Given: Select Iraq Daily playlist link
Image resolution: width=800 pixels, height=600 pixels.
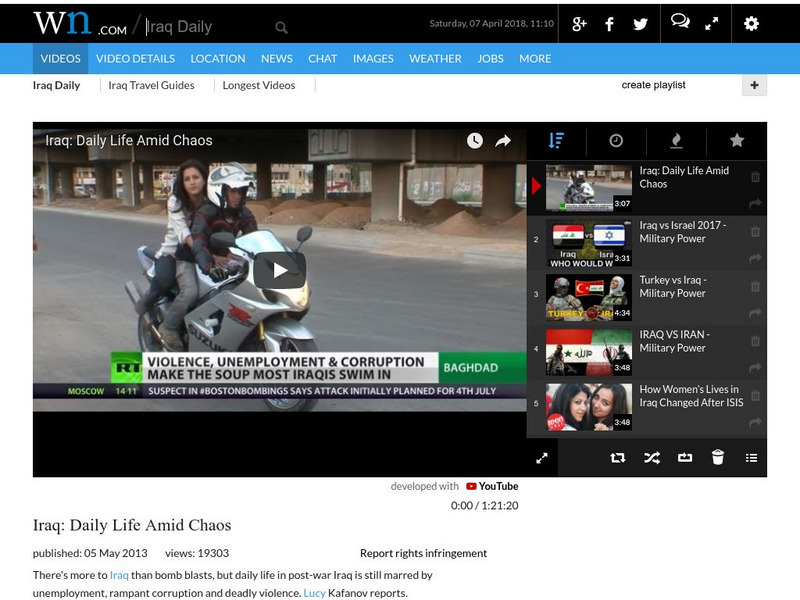Looking at the screenshot, I should pos(57,85).
